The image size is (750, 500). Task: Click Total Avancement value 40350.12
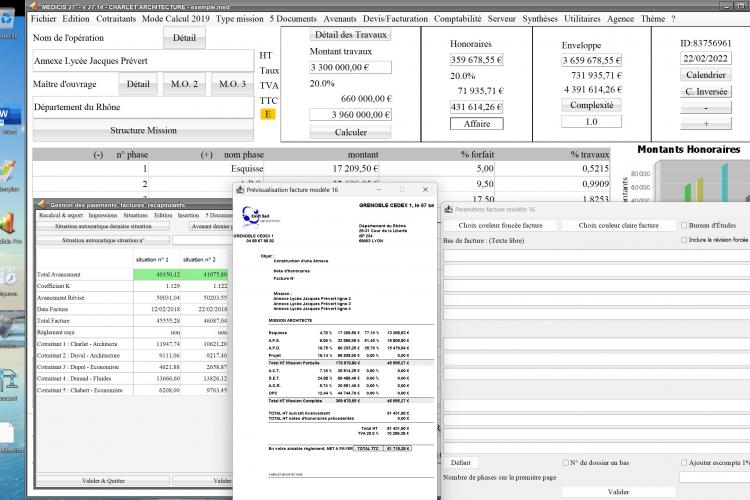coord(157,275)
